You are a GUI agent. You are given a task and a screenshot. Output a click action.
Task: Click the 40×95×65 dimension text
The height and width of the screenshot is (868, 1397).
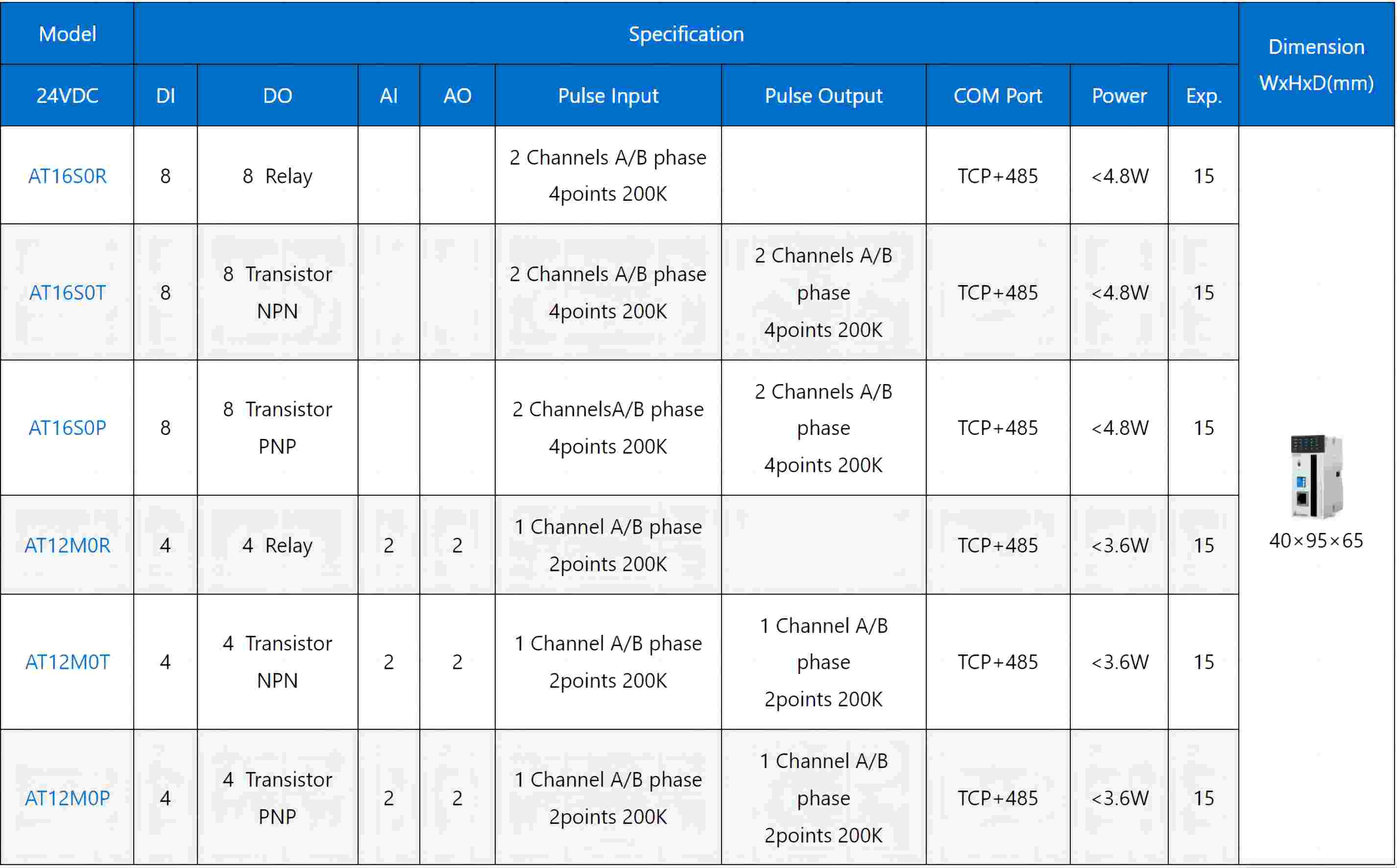[1316, 540]
